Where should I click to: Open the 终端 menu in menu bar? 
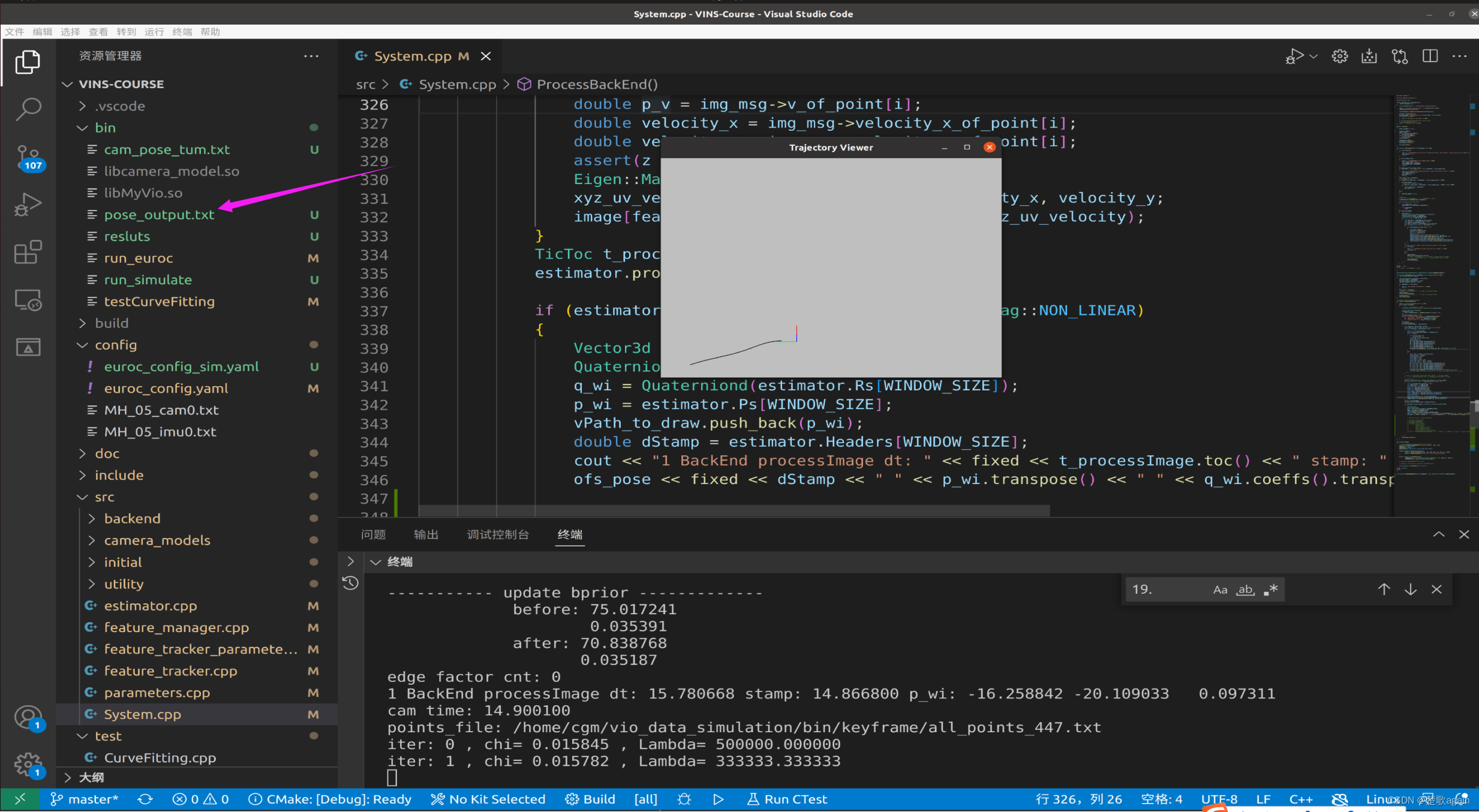click(x=182, y=32)
